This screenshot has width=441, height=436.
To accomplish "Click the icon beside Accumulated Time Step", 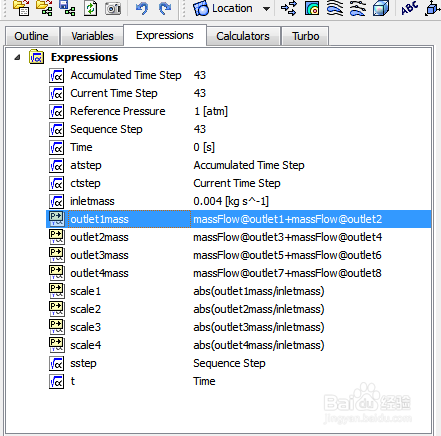I will pyautogui.click(x=56, y=76).
